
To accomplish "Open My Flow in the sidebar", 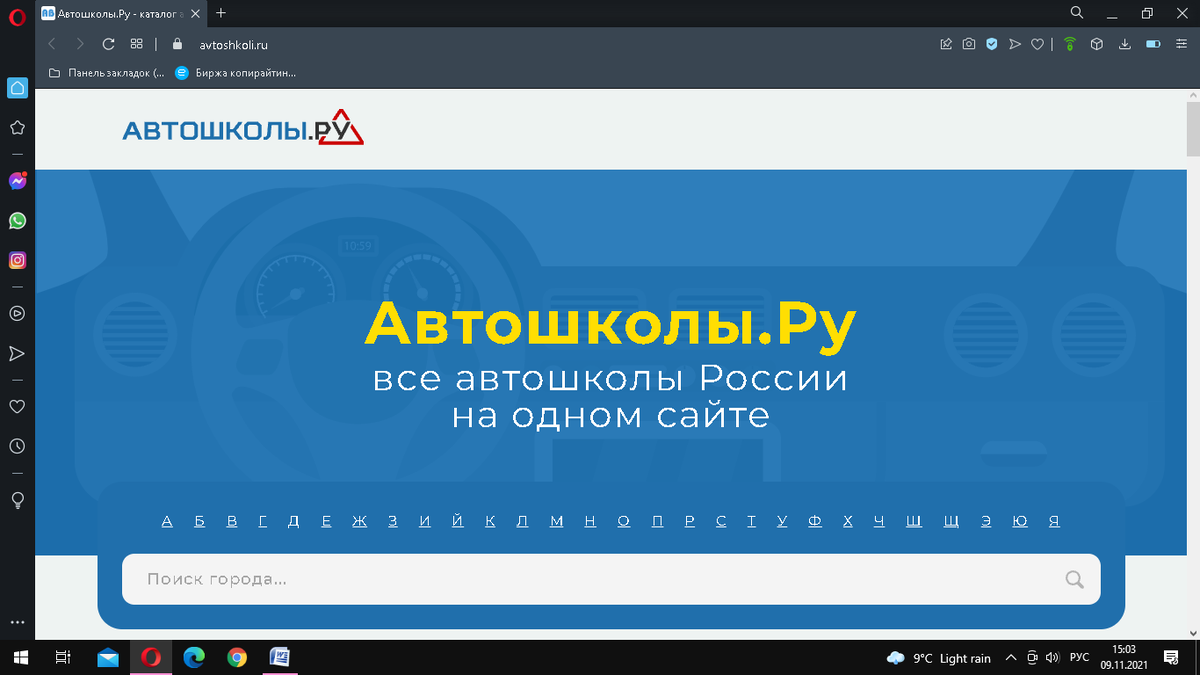I will [x=17, y=354].
